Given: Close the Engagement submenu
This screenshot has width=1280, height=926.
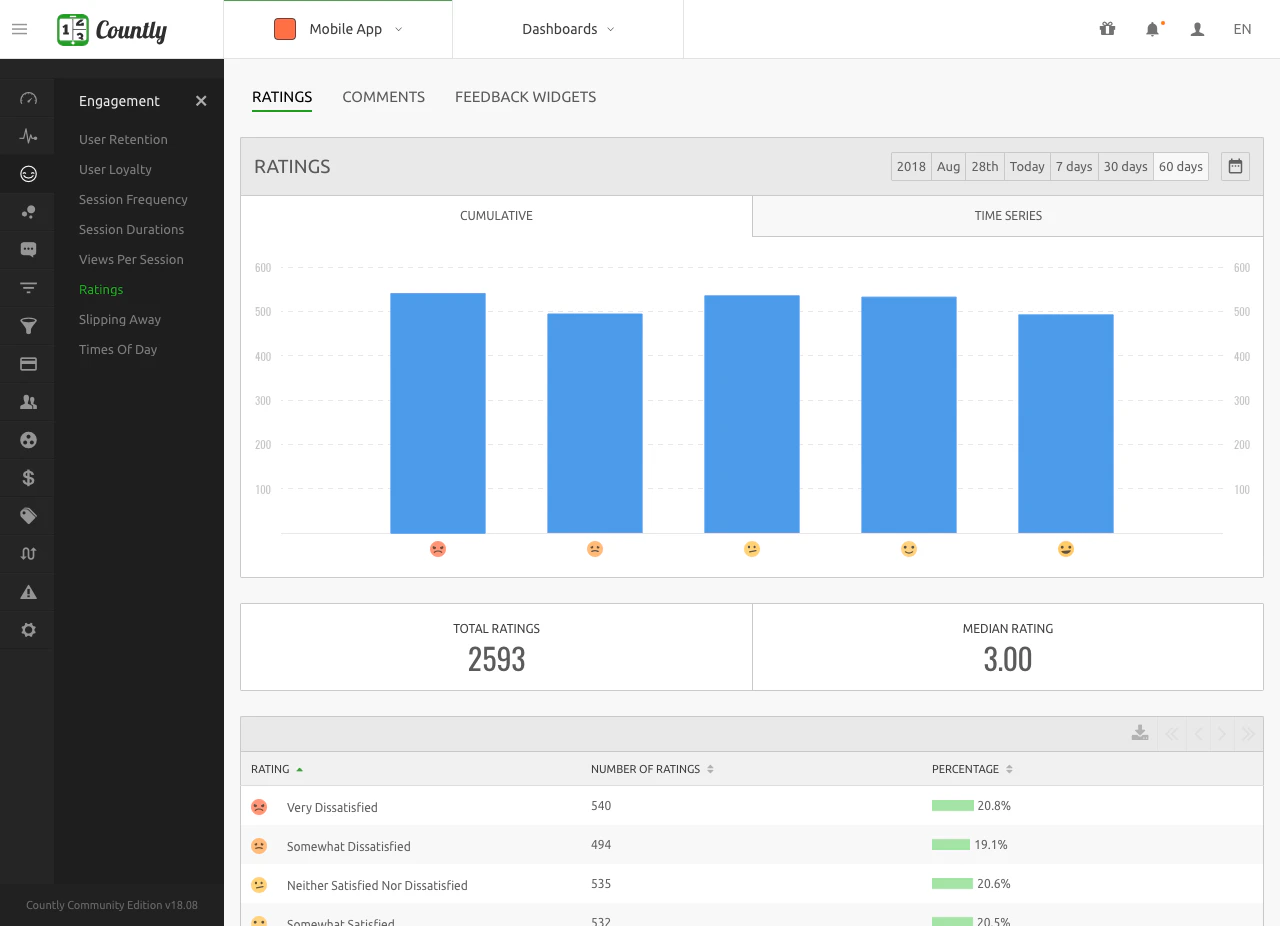Looking at the screenshot, I should pyautogui.click(x=201, y=101).
